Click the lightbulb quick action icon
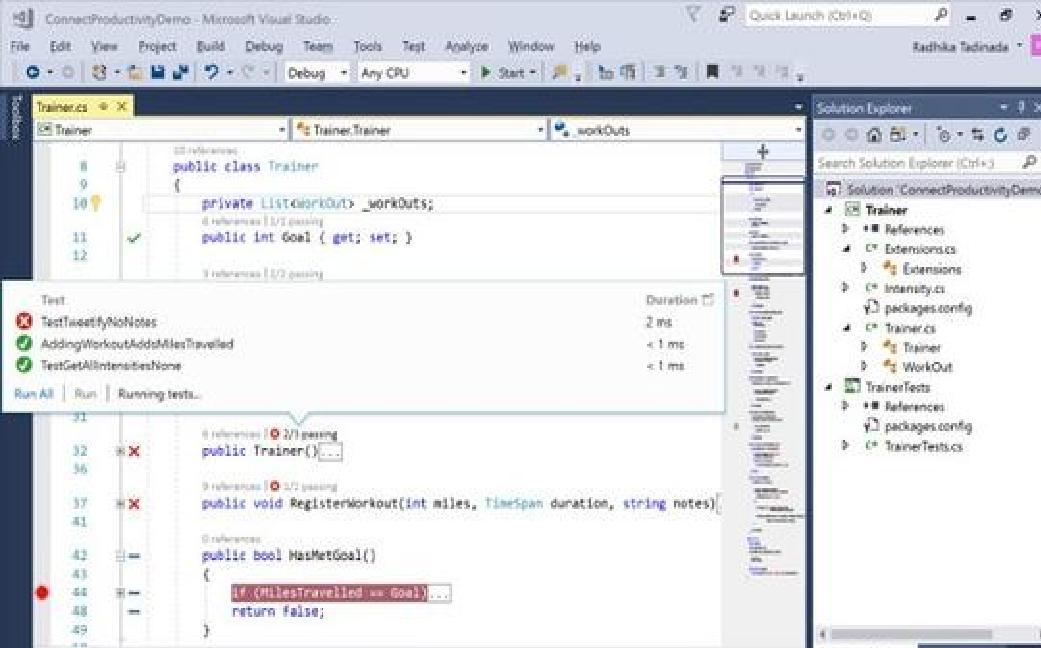 click(x=96, y=202)
